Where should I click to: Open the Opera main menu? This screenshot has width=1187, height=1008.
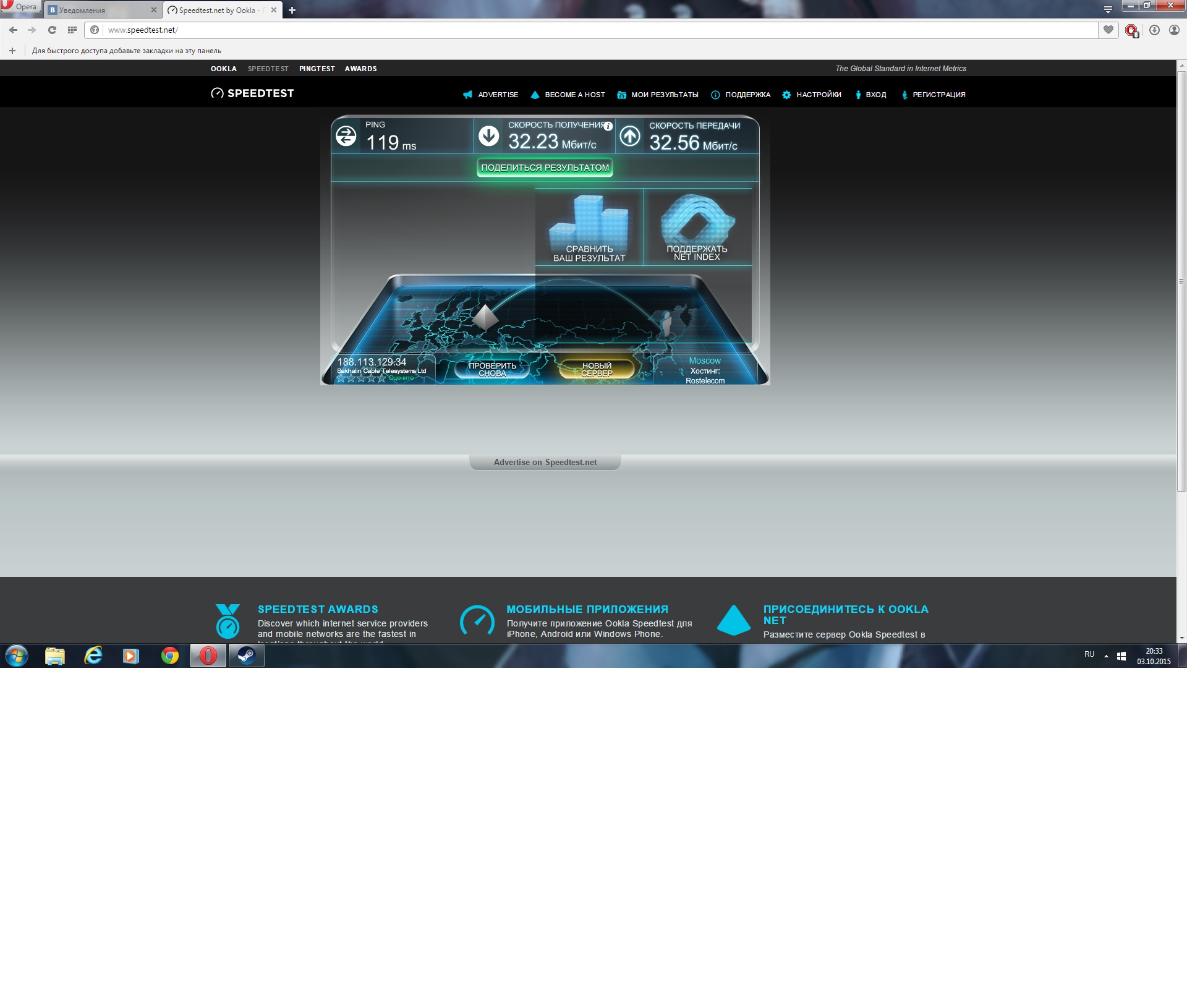click(x=20, y=6)
